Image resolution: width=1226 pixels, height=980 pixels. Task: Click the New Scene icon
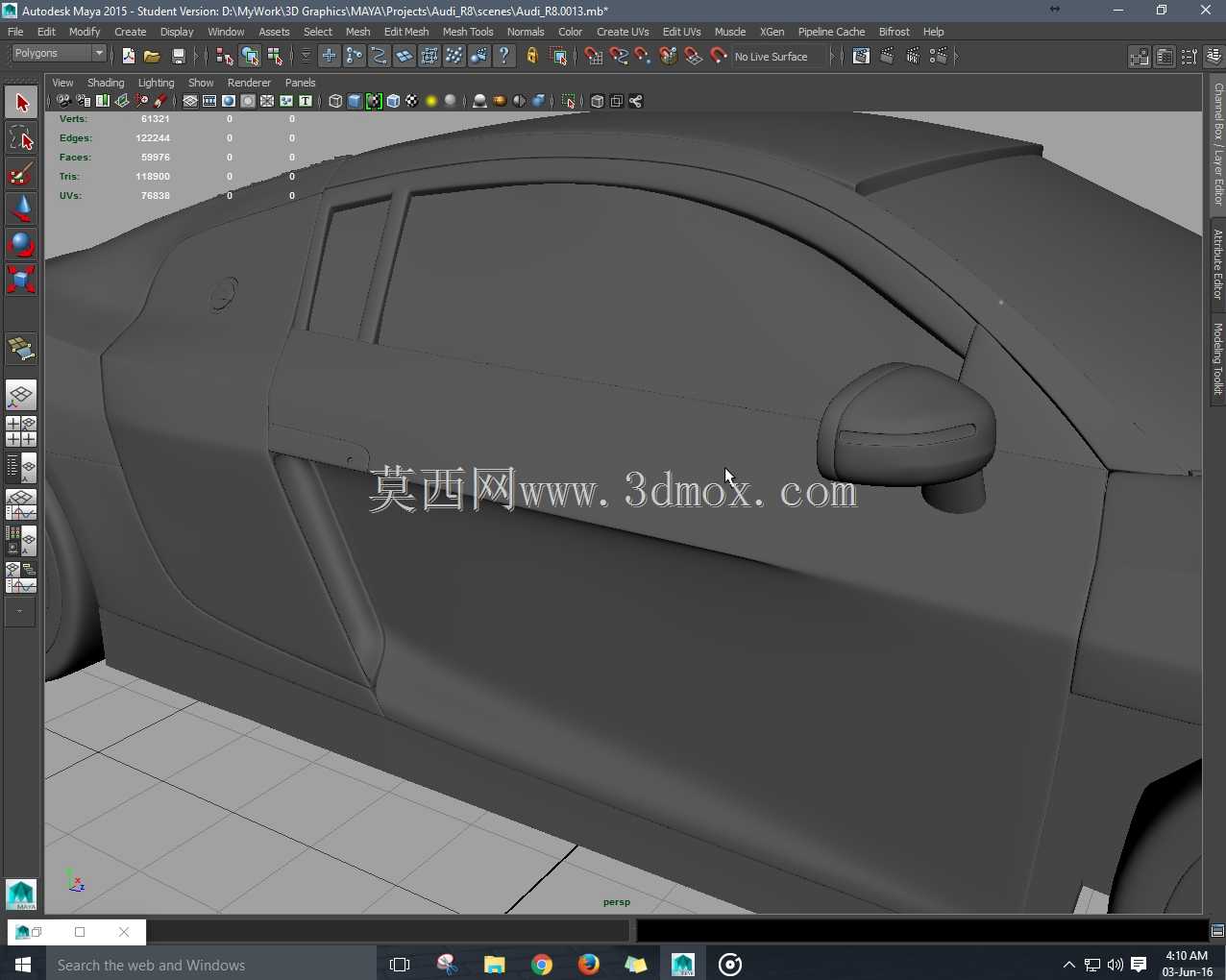pos(128,57)
